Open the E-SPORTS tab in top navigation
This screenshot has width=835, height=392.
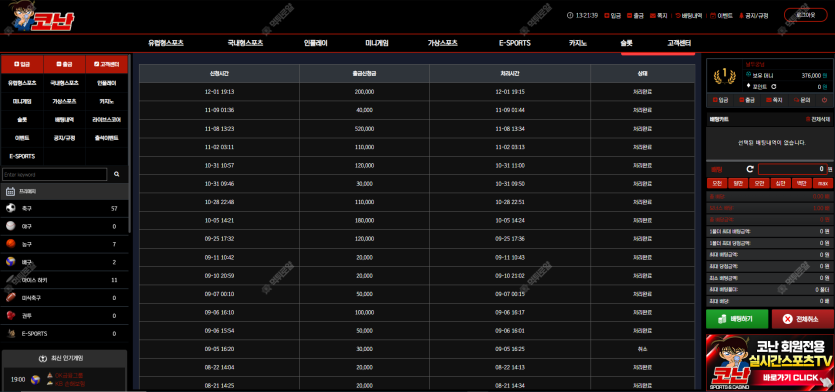click(x=514, y=43)
